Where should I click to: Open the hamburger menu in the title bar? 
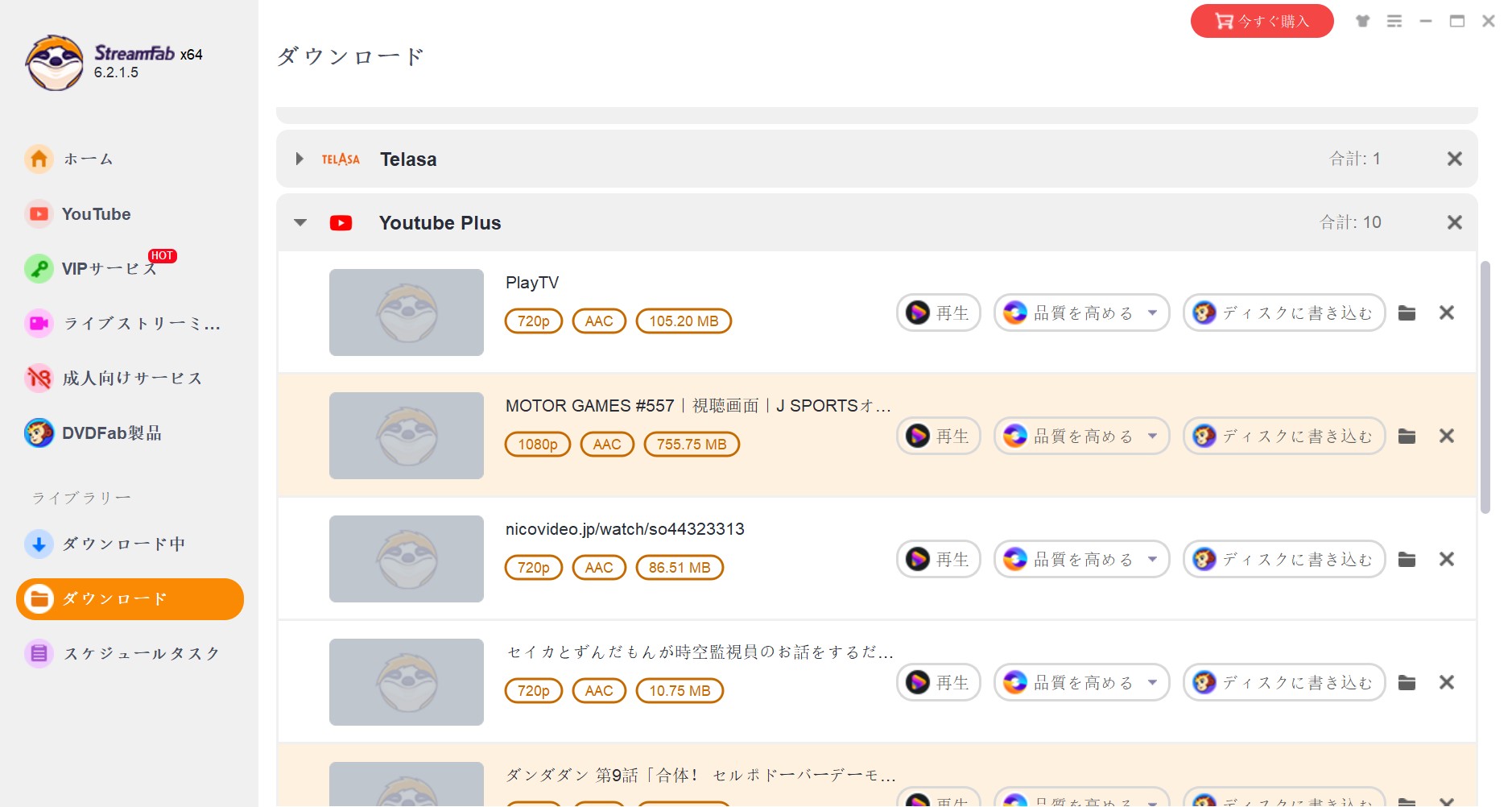coord(1394,21)
